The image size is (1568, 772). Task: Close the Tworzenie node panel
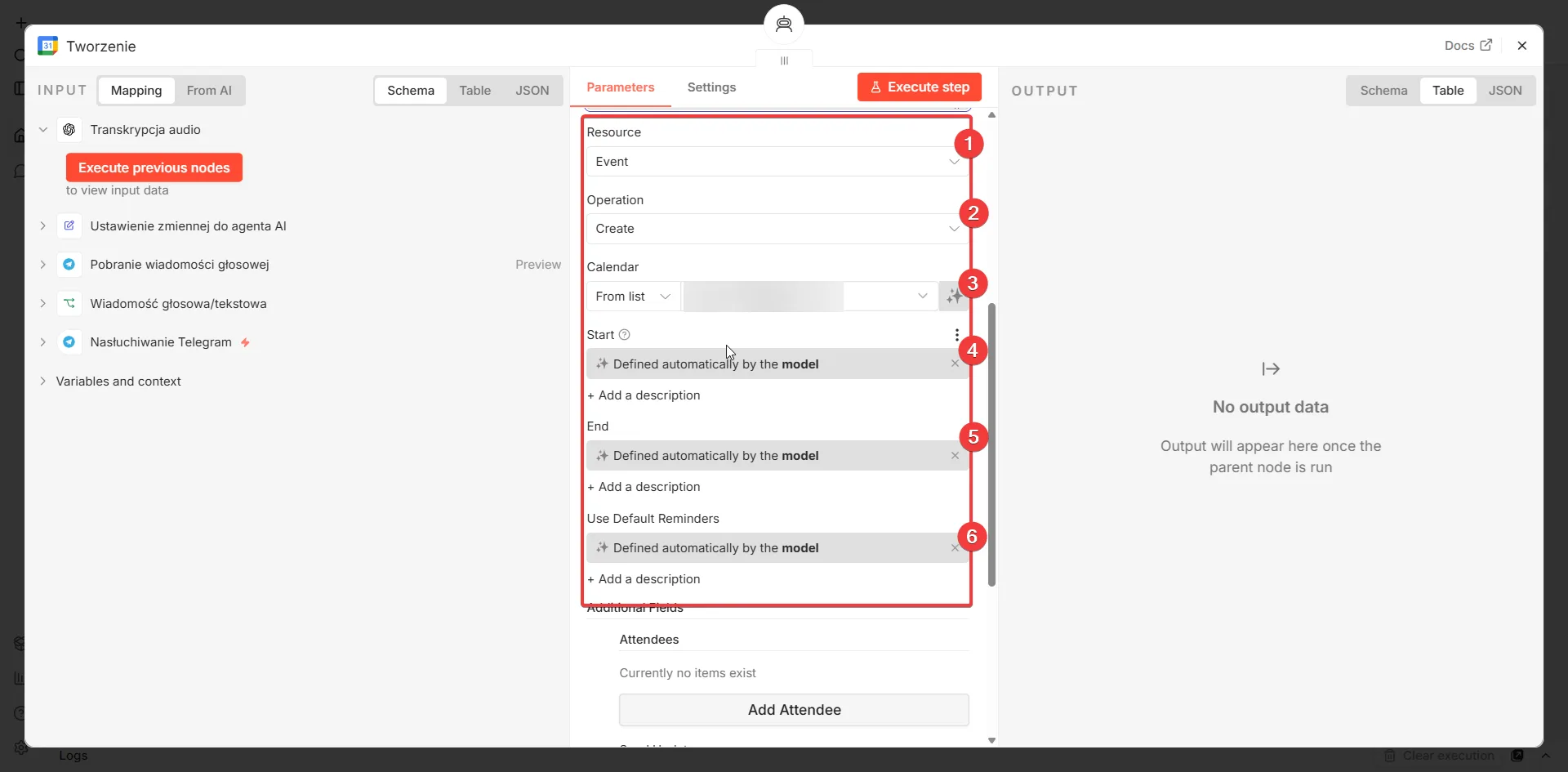point(1522,46)
